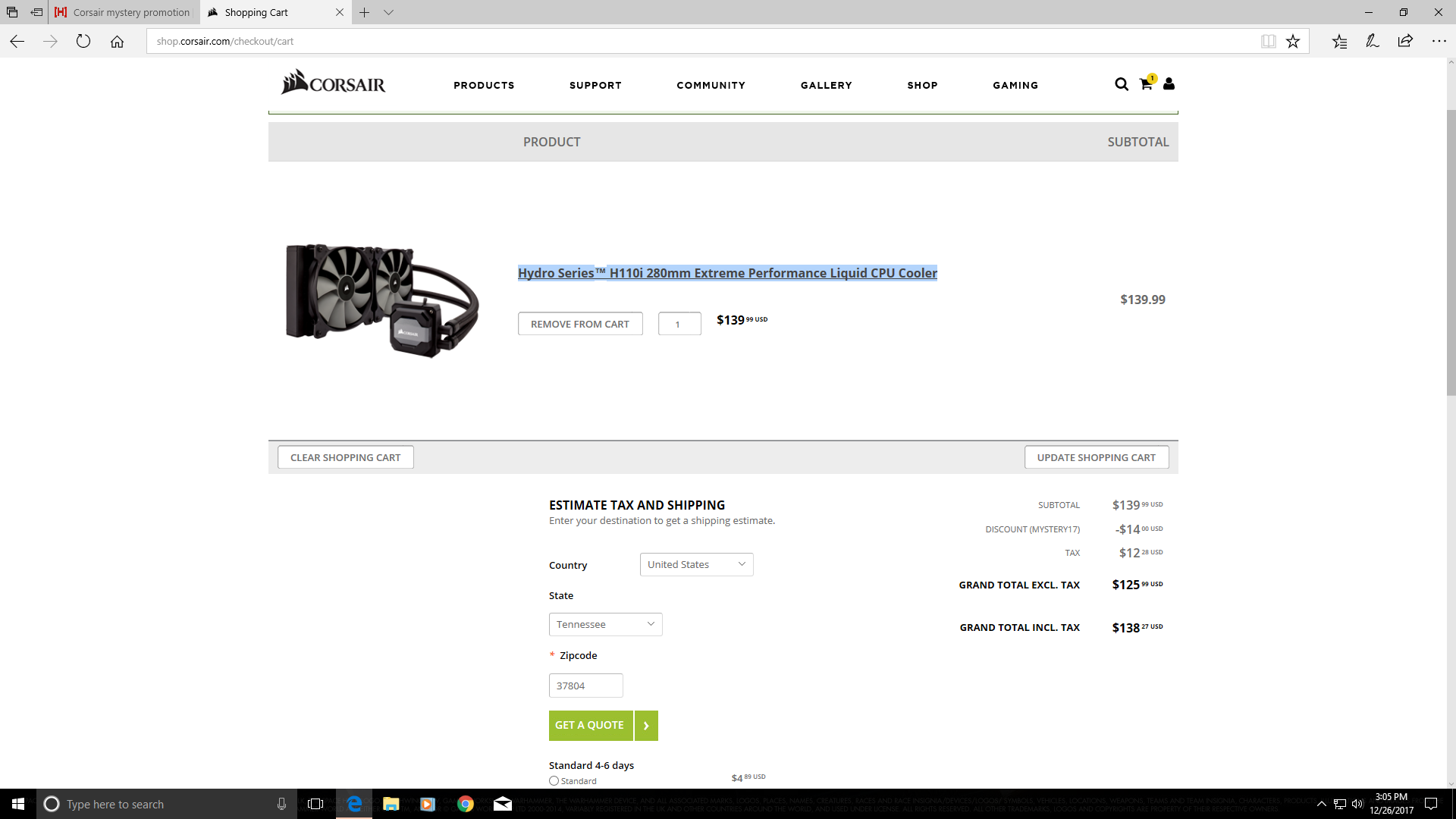Click in the Zipcode field

click(585, 686)
